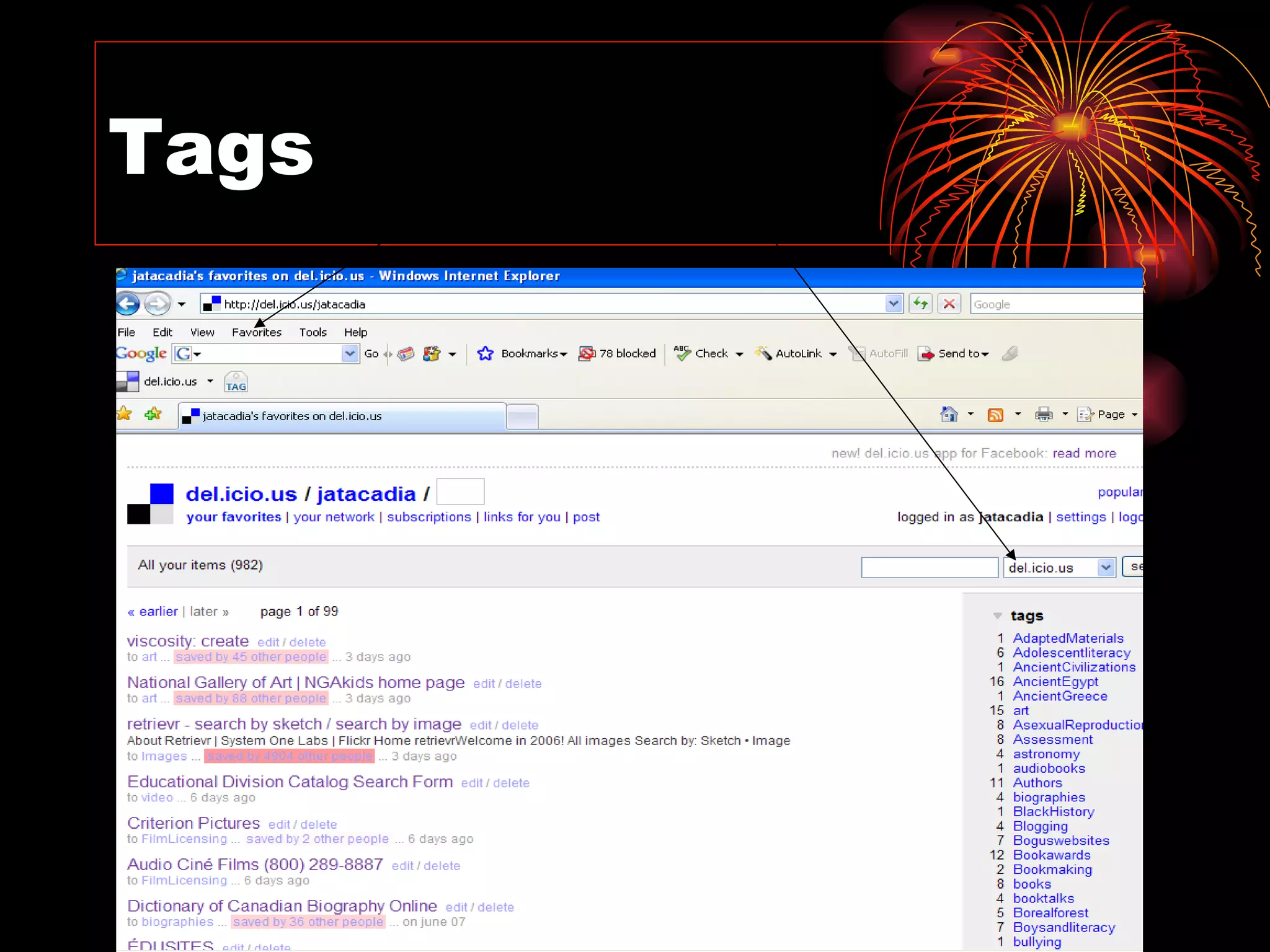
Task: Open Dictionary of Canadian Biography Online link
Action: tap(282, 906)
